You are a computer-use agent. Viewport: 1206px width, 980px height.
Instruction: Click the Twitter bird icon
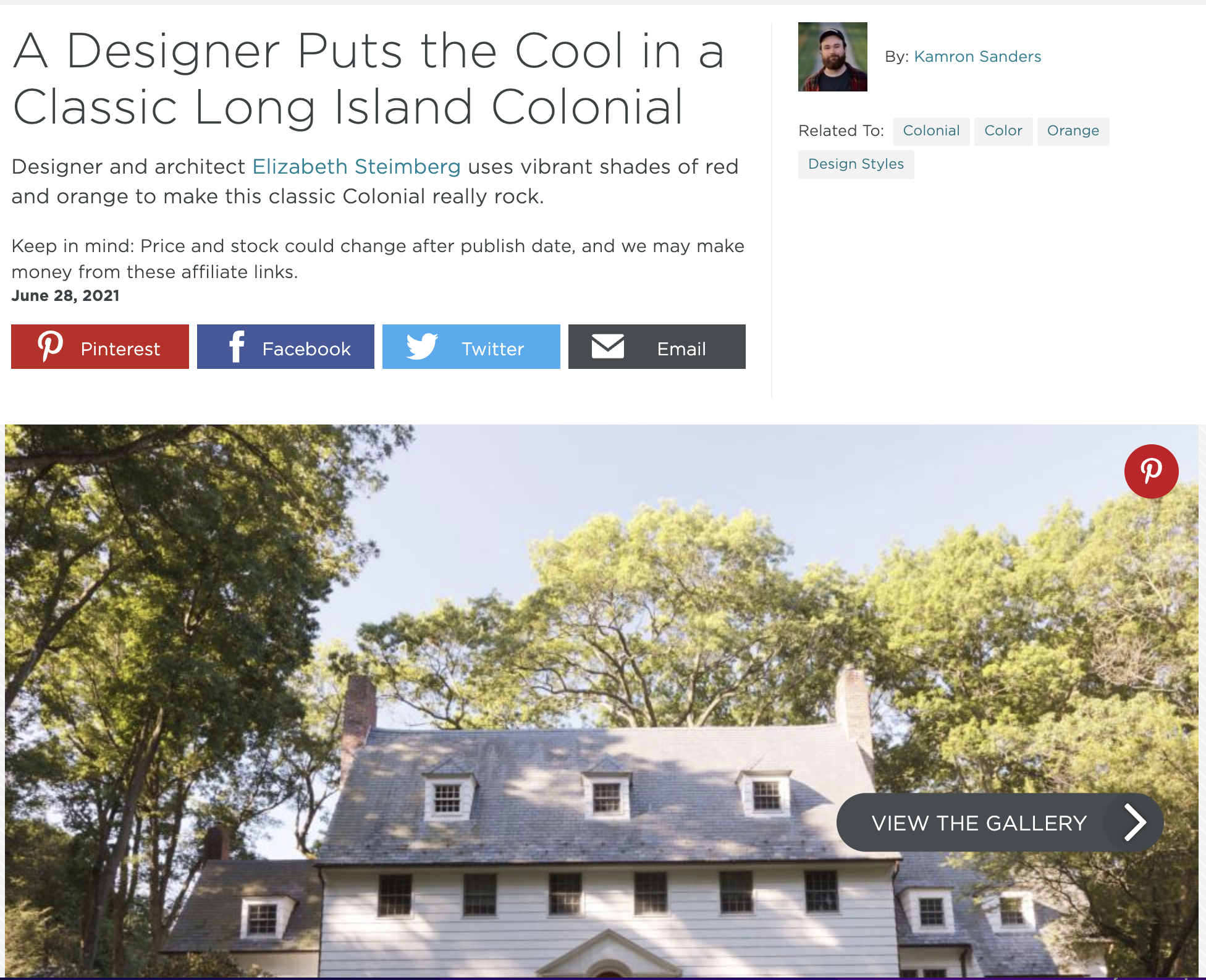422,347
